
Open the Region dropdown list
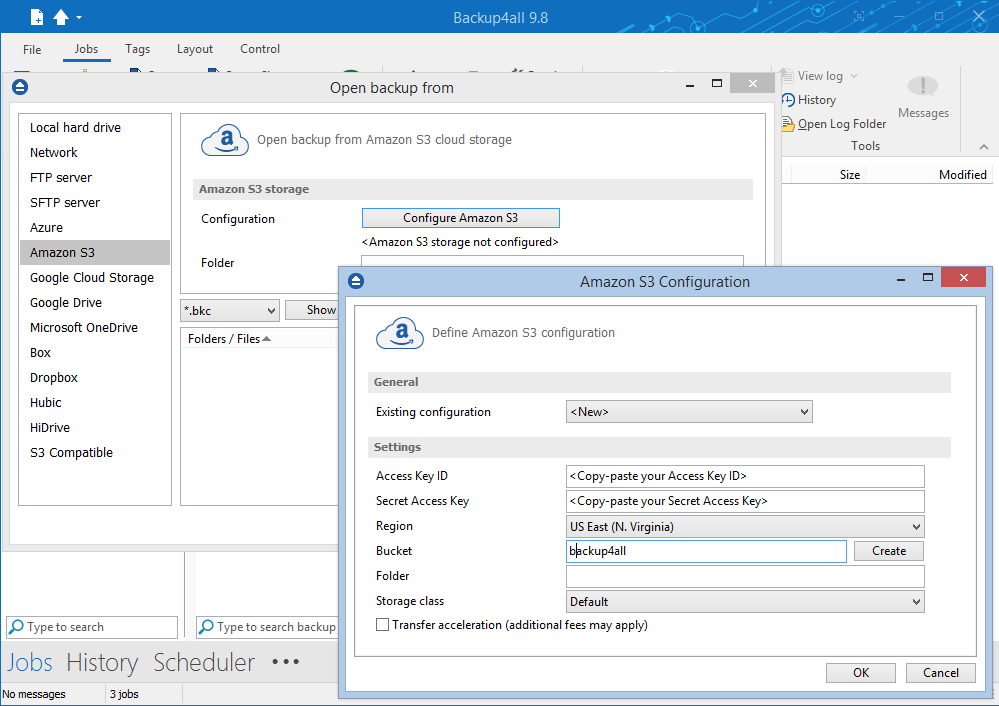[x=744, y=526]
